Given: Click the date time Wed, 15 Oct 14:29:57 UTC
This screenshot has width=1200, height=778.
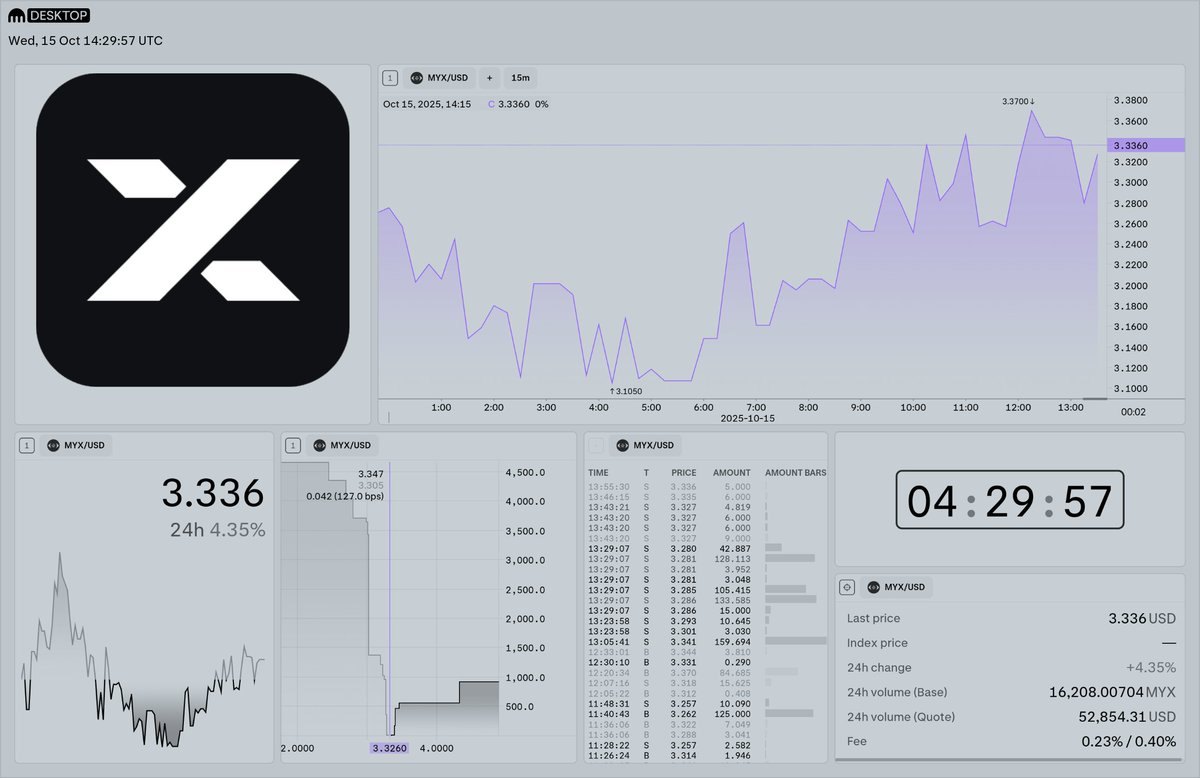Looking at the screenshot, I should 86,41.
